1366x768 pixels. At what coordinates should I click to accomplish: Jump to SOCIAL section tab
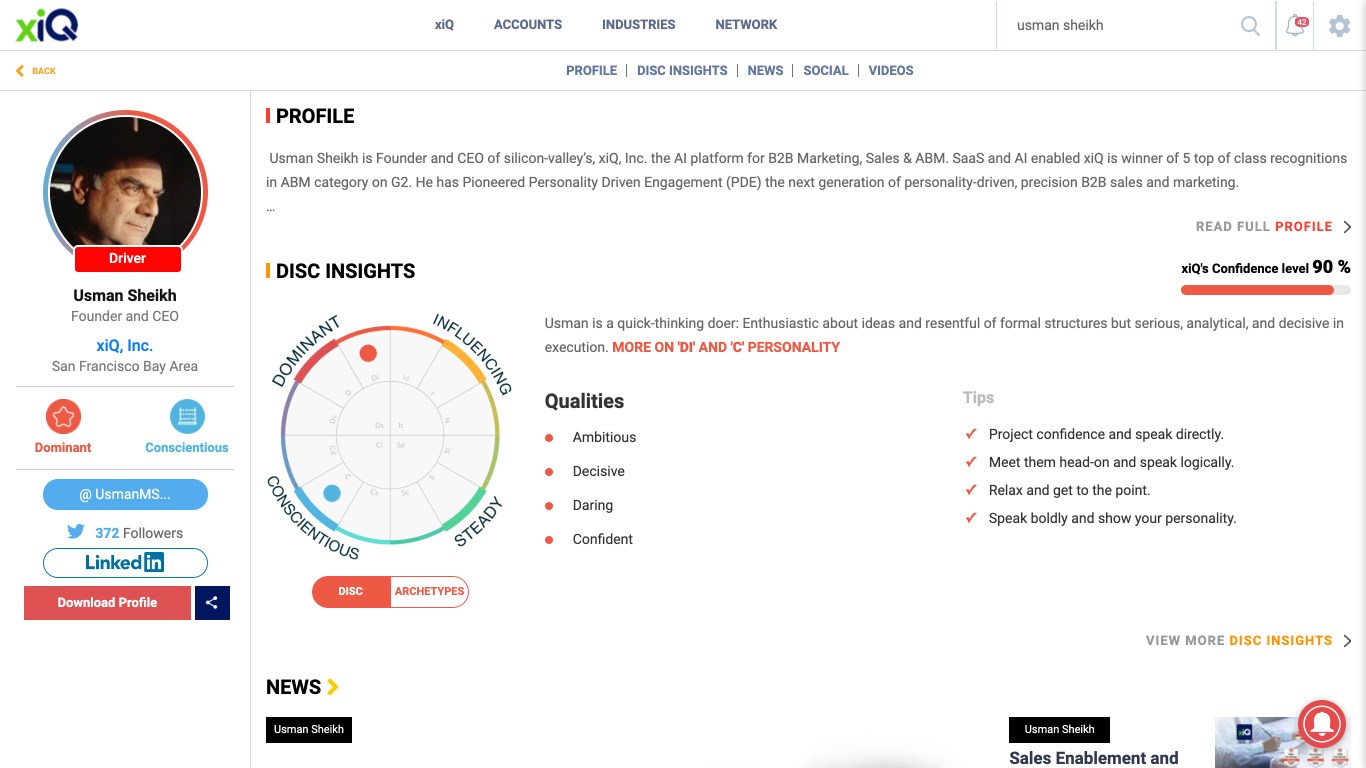[826, 71]
